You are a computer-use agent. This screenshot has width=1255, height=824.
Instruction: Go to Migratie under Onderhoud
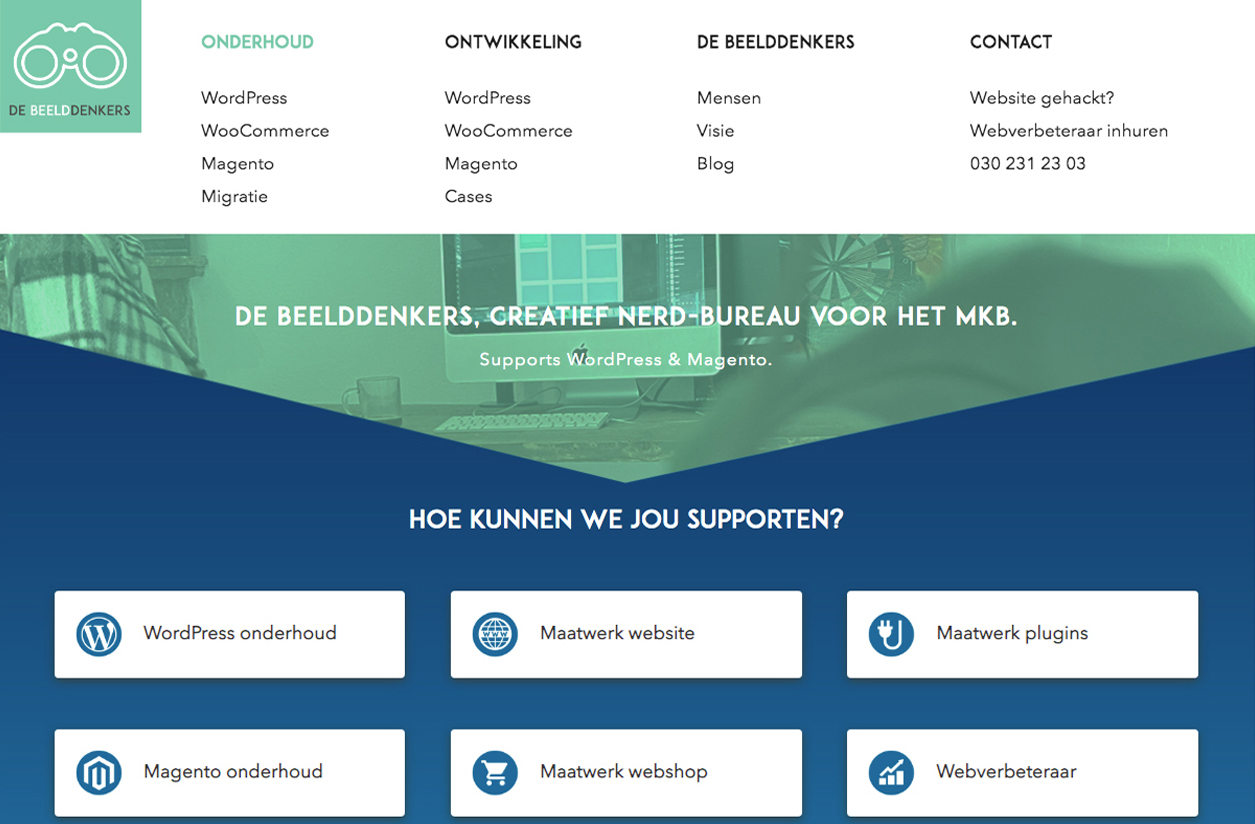[x=234, y=196]
